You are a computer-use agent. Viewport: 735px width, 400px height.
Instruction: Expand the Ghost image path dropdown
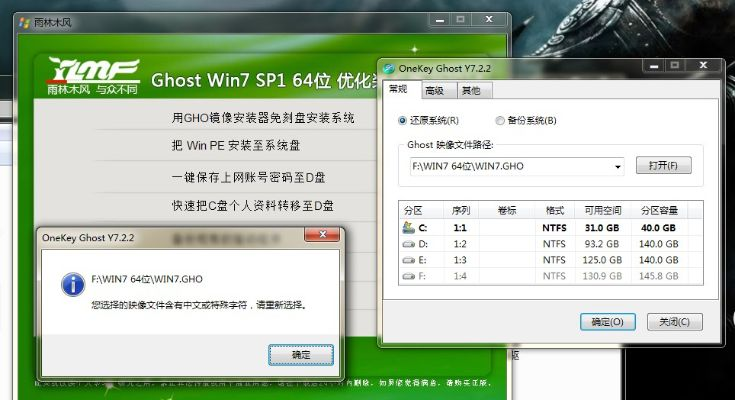[x=618, y=166]
